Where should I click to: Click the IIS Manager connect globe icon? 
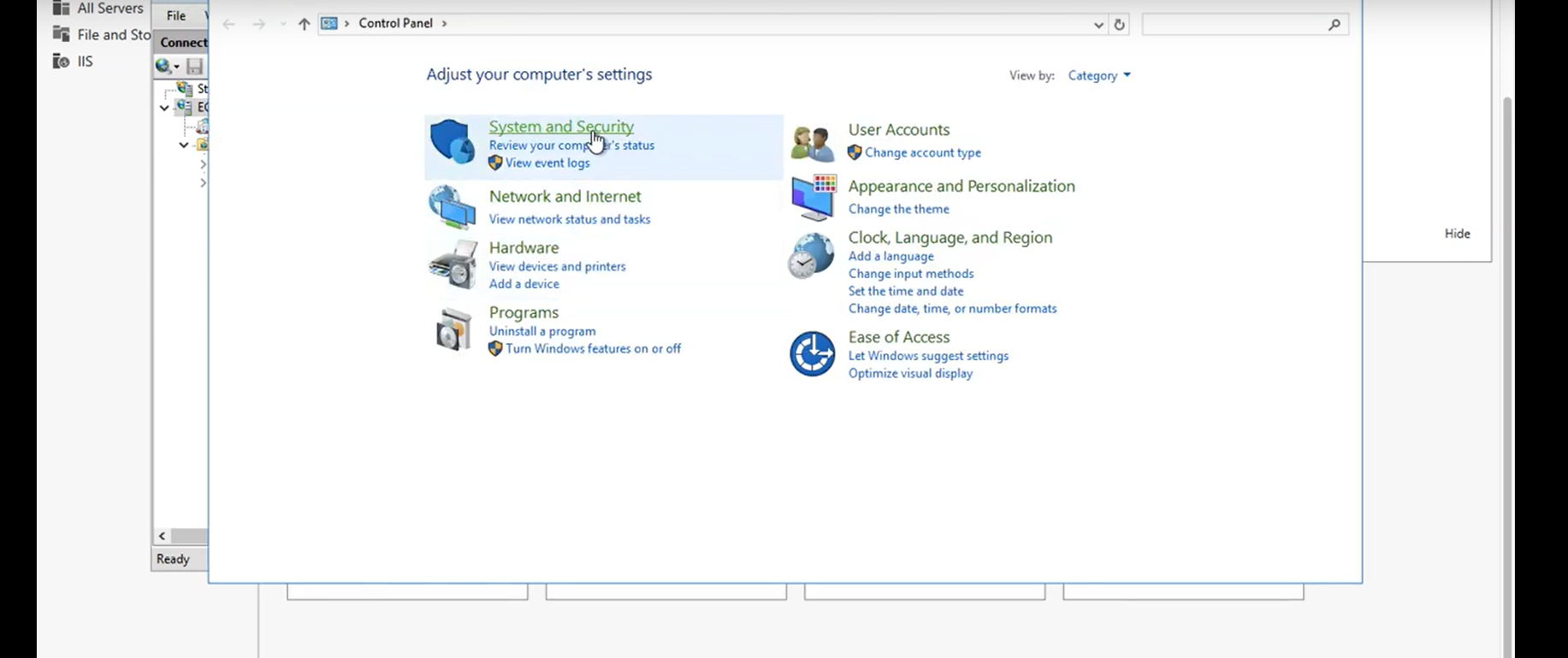pos(163,66)
